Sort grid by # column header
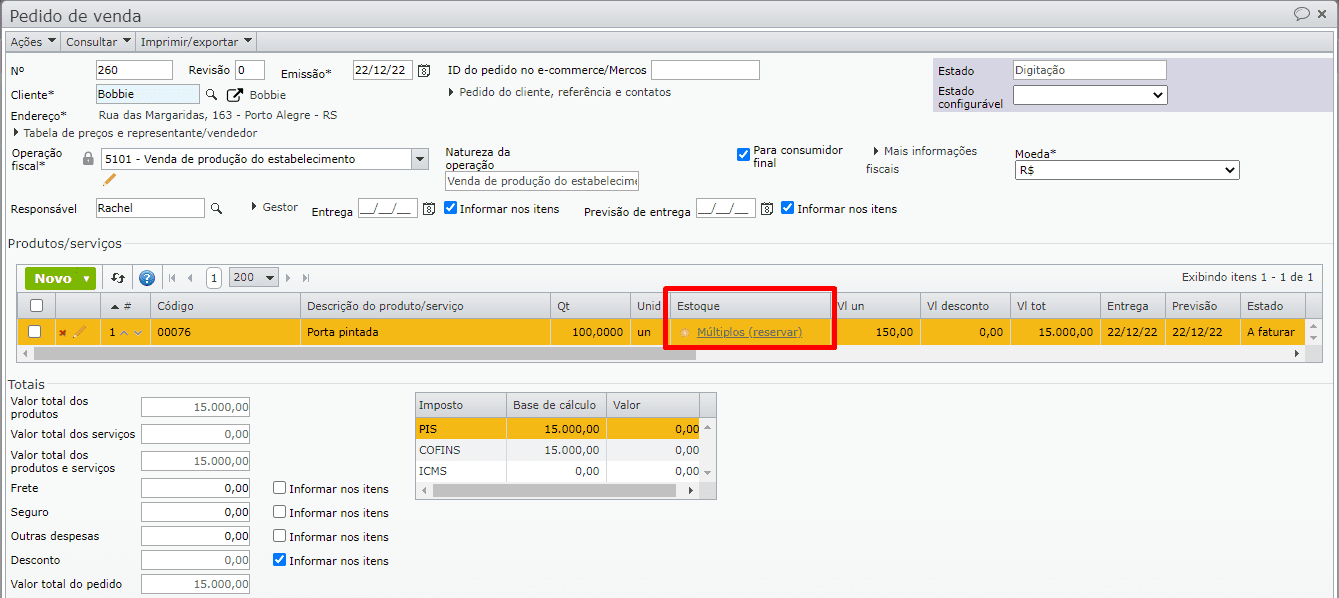The width and height of the screenshot is (1339, 598). coord(125,306)
